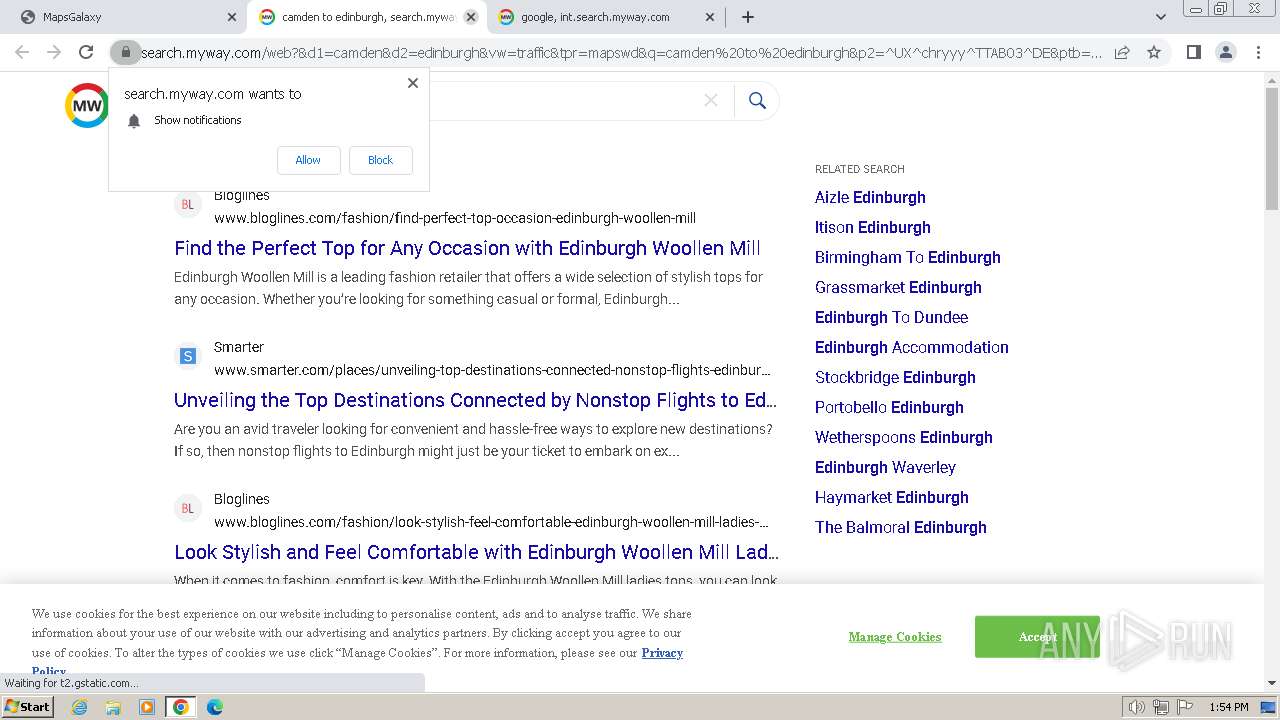Switch to the MapsGalaxy tab
Image resolution: width=1280 pixels, height=720 pixels.
point(122,17)
